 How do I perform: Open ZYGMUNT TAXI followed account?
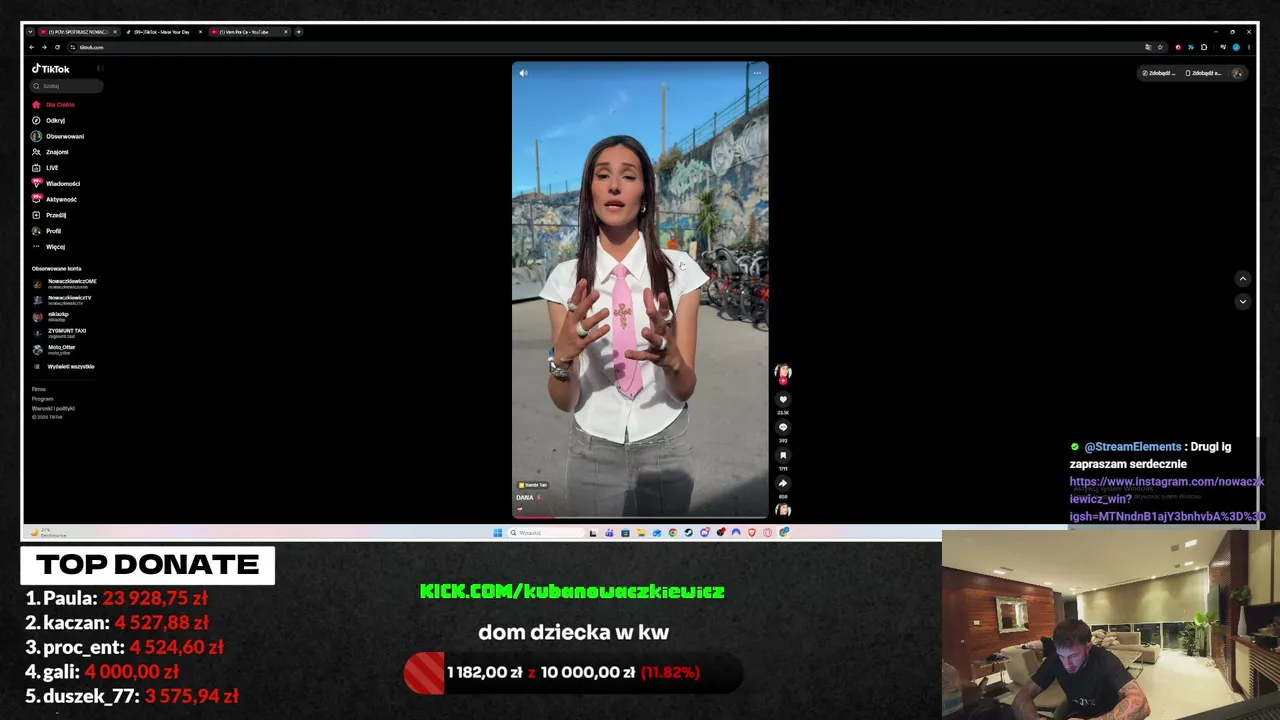[60, 333]
